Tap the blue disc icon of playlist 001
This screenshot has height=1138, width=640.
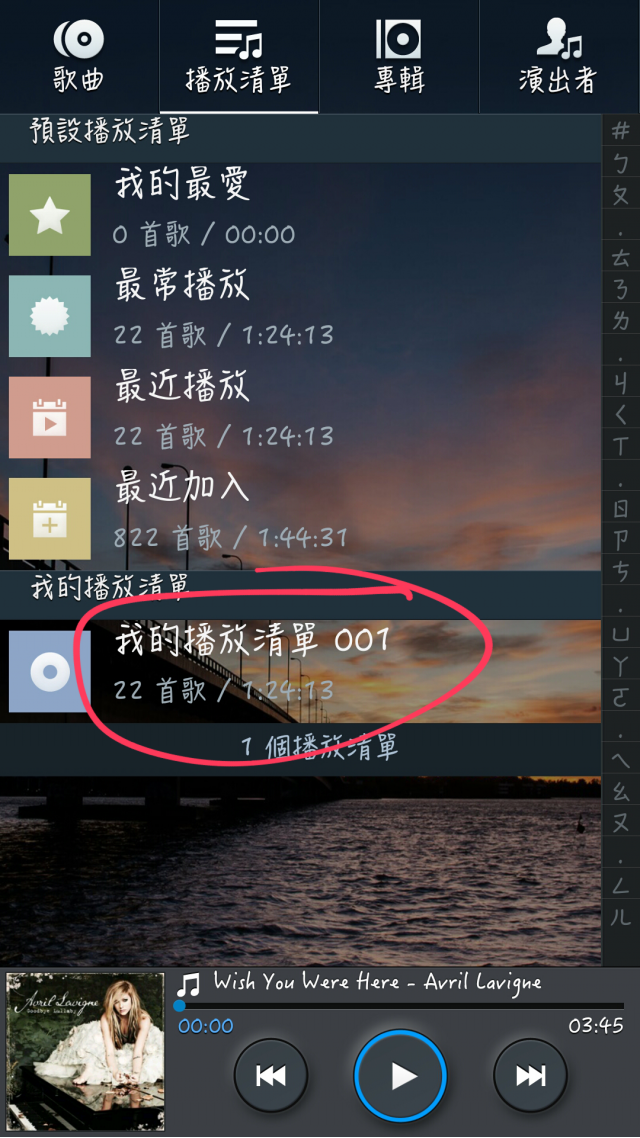[49, 671]
